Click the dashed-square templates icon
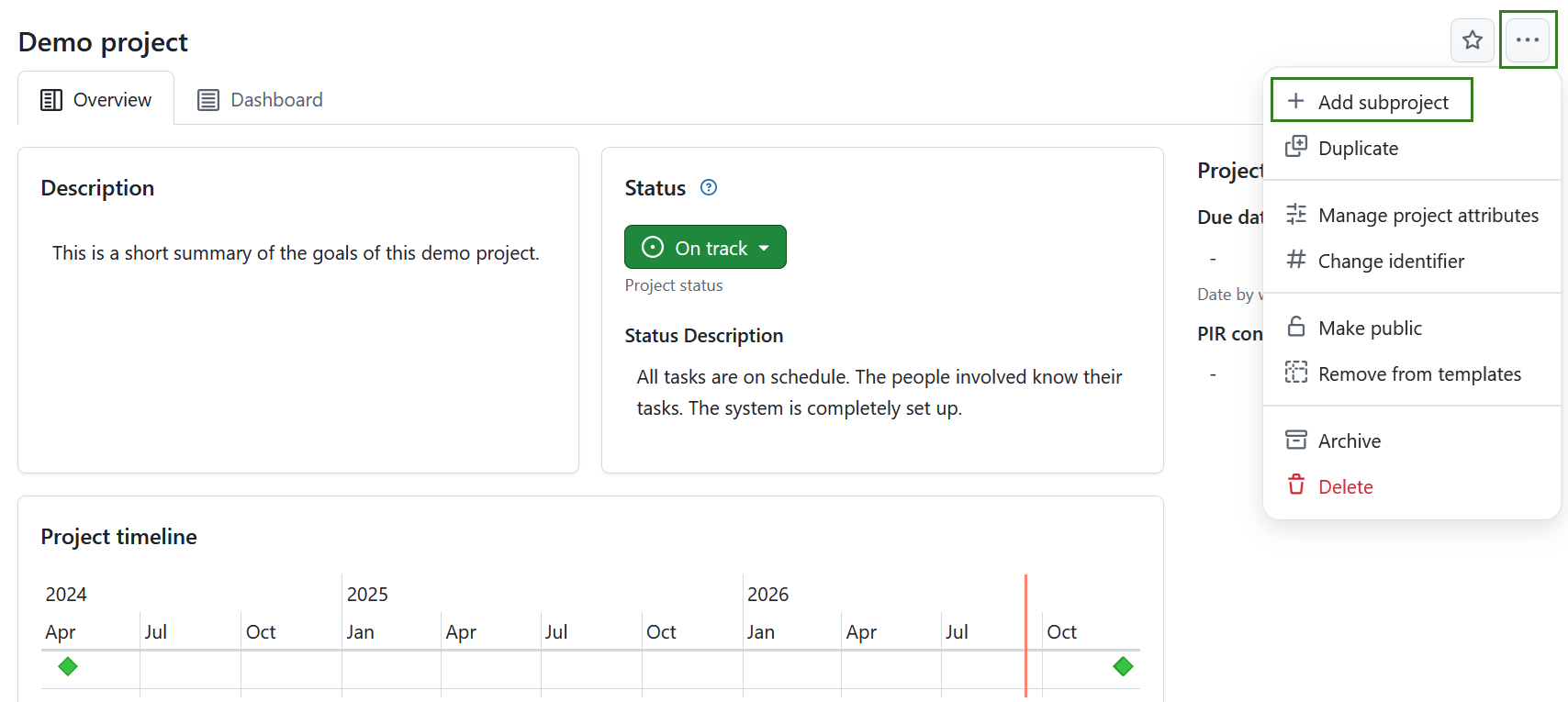1568x702 pixels. tap(1296, 373)
